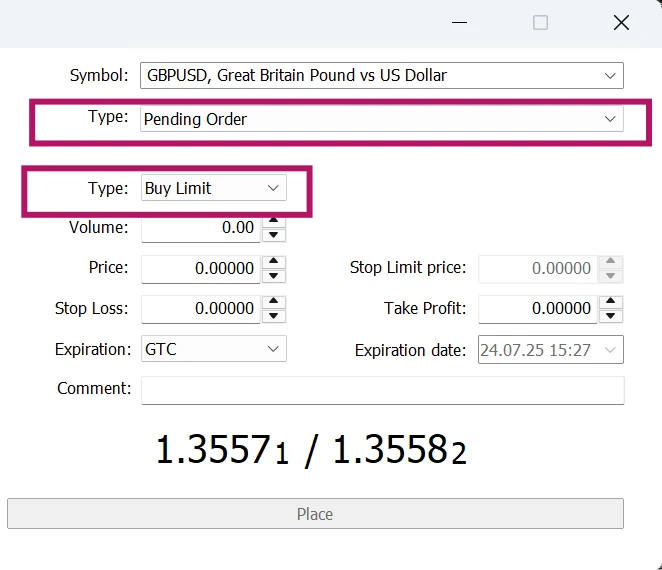This screenshot has width=662, height=570.
Task: Click the Take Profit input field
Action: coord(537,309)
